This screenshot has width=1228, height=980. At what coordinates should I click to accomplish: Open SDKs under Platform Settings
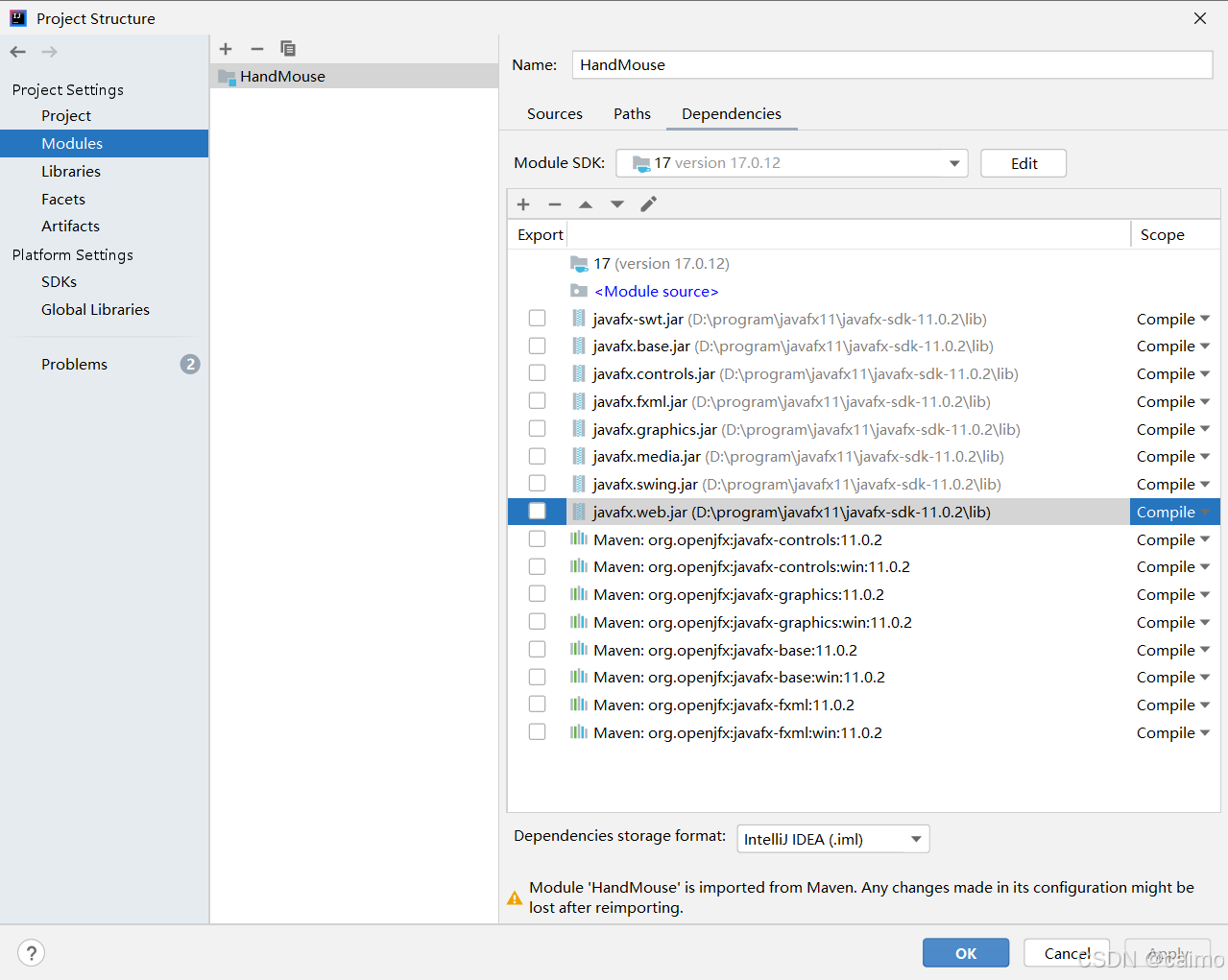pos(59,282)
